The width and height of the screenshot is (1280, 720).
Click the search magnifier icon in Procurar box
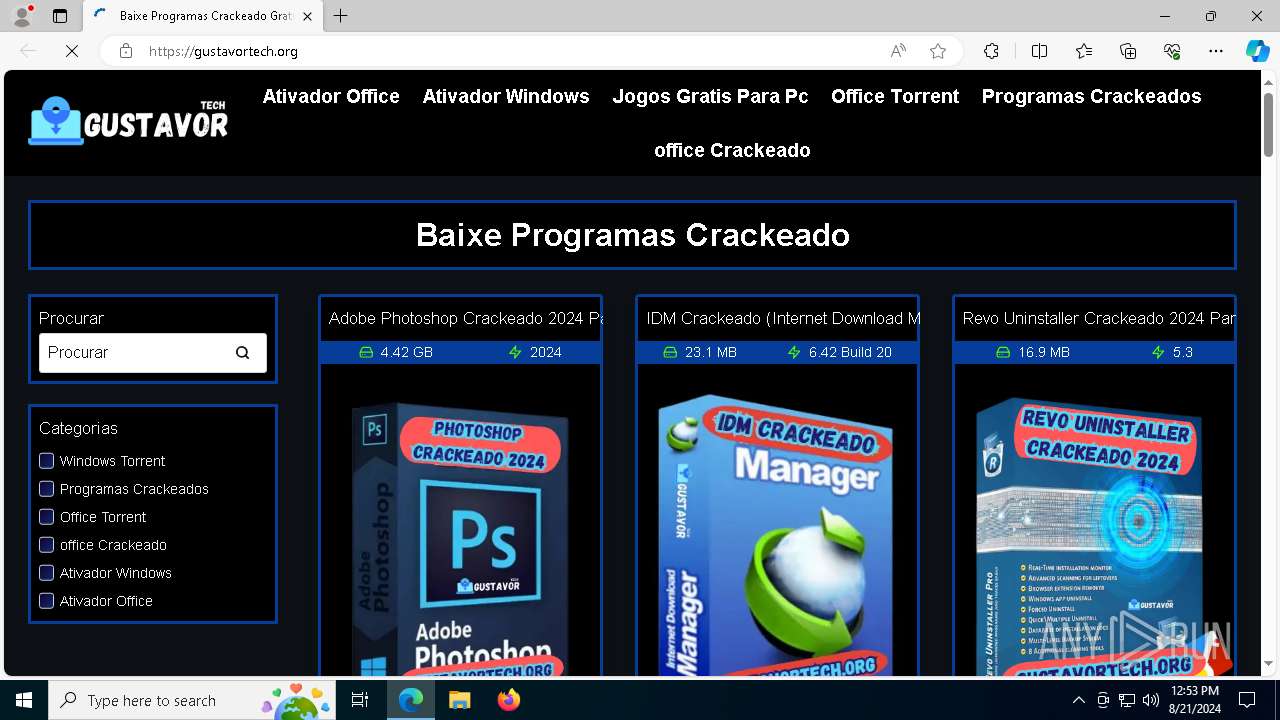[x=242, y=352]
